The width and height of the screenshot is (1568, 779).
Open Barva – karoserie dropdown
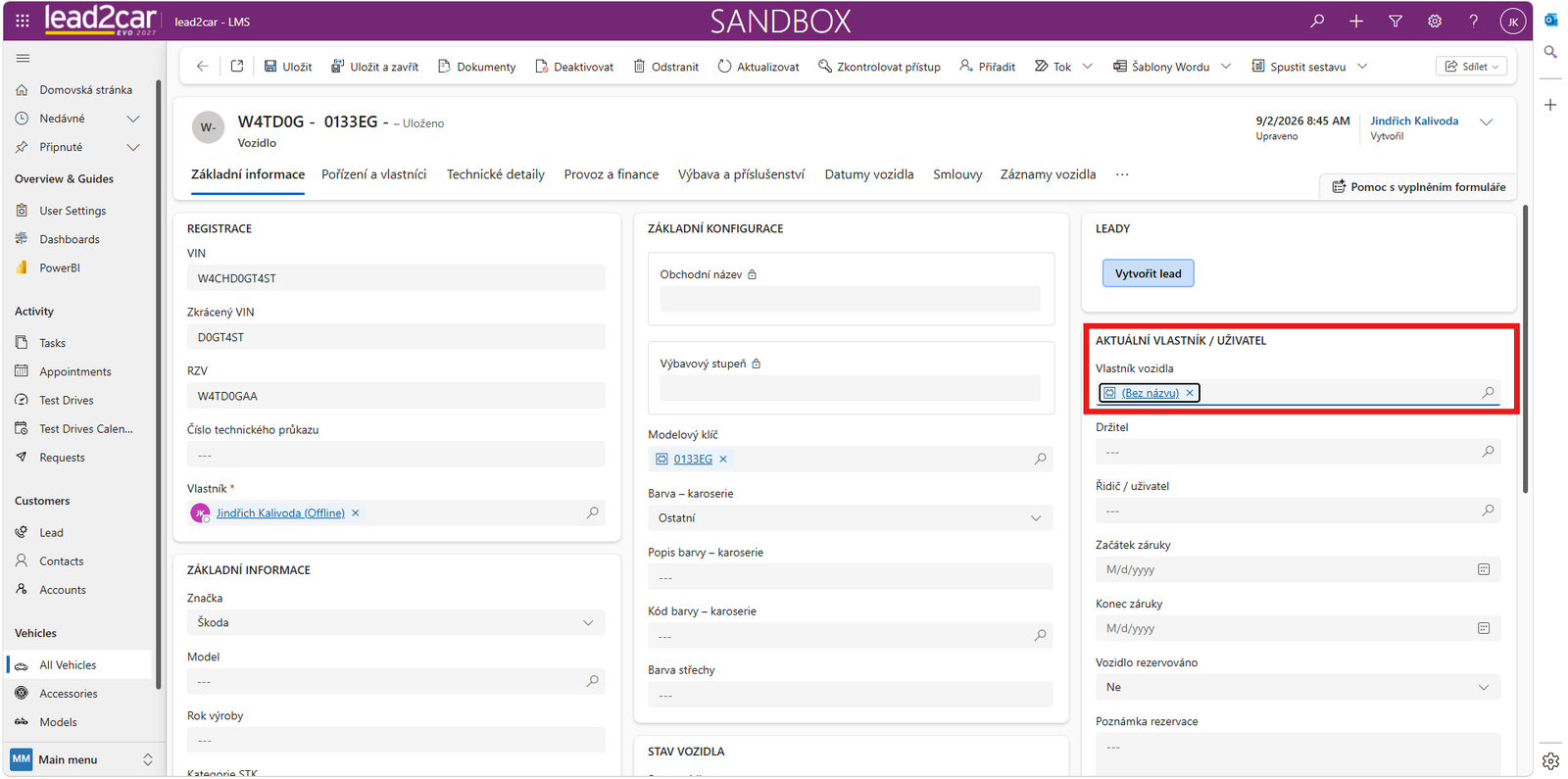click(850, 518)
